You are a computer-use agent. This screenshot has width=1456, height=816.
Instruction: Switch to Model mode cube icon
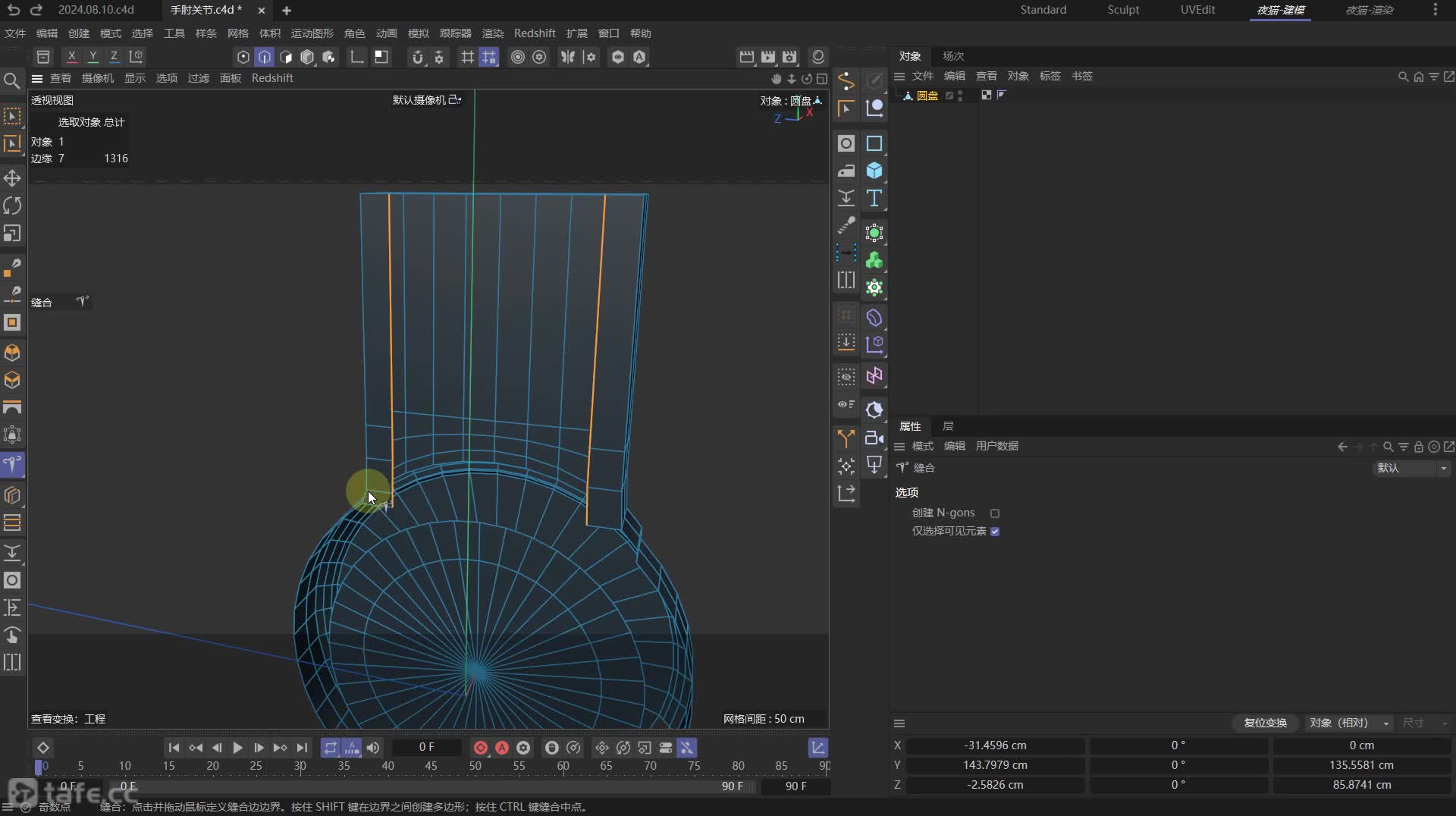[x=307, y=57]
